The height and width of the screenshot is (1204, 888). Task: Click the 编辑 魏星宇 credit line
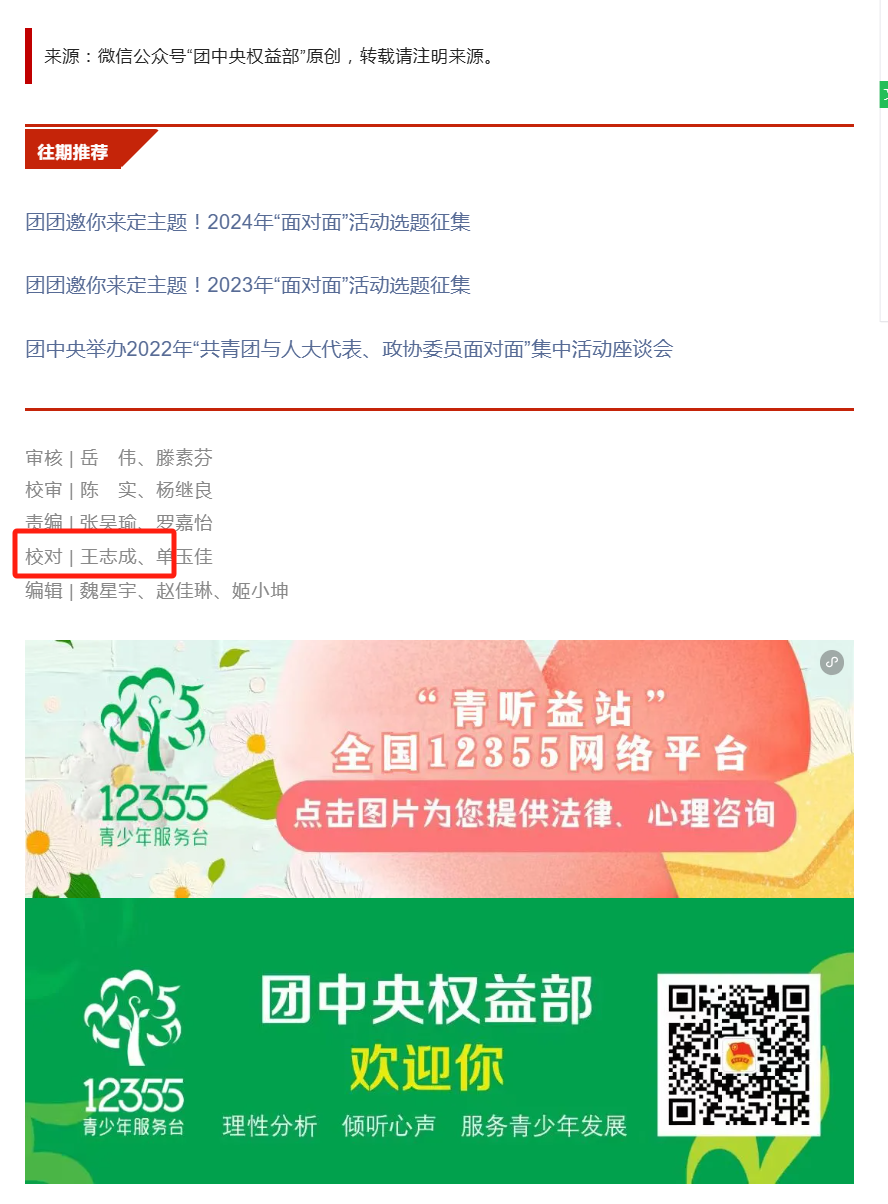[157, 590]
